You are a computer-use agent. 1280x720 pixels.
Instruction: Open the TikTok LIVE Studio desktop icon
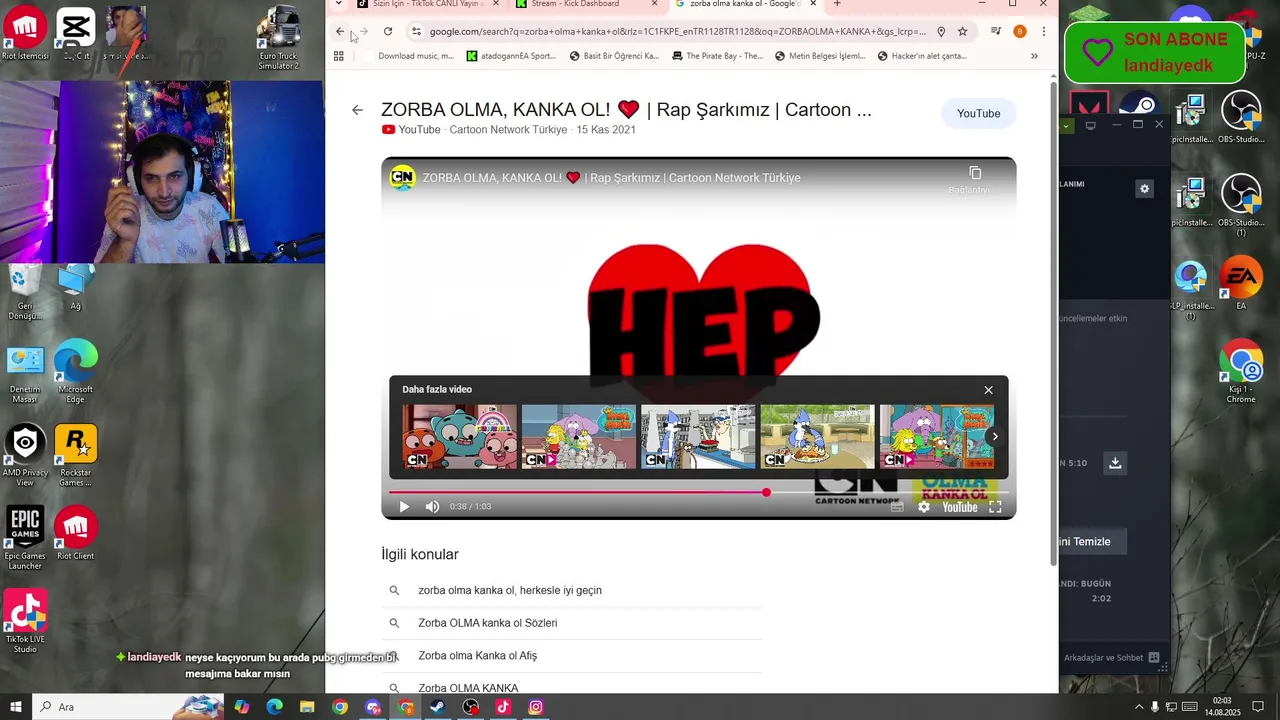click(x=25, y=621)
